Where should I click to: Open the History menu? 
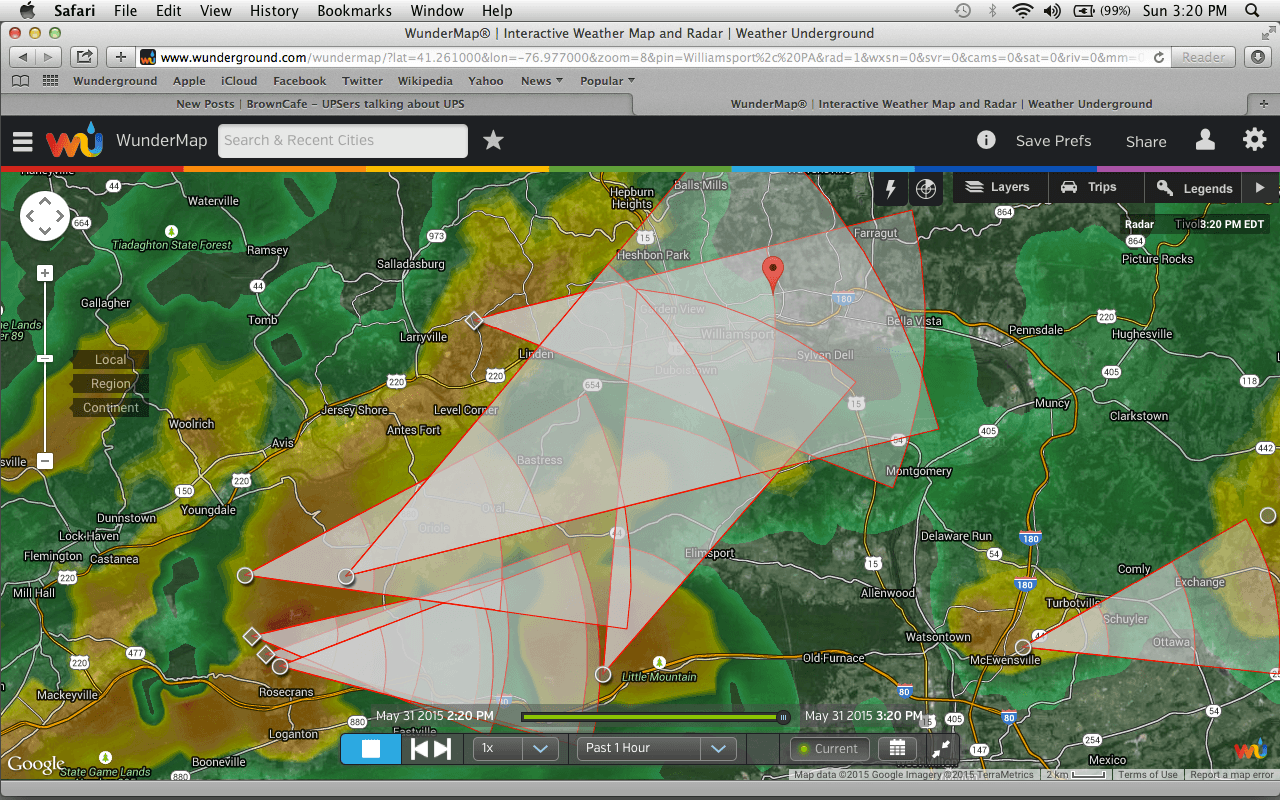[274, 11]
